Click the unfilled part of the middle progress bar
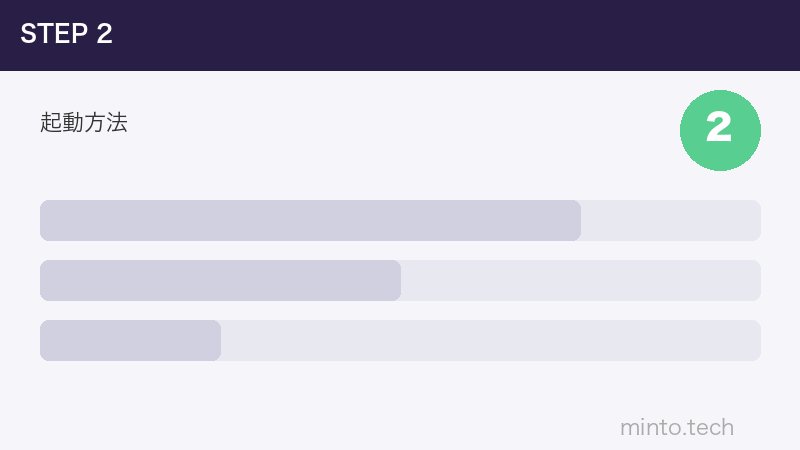The image size is (800, 450). 580,280
